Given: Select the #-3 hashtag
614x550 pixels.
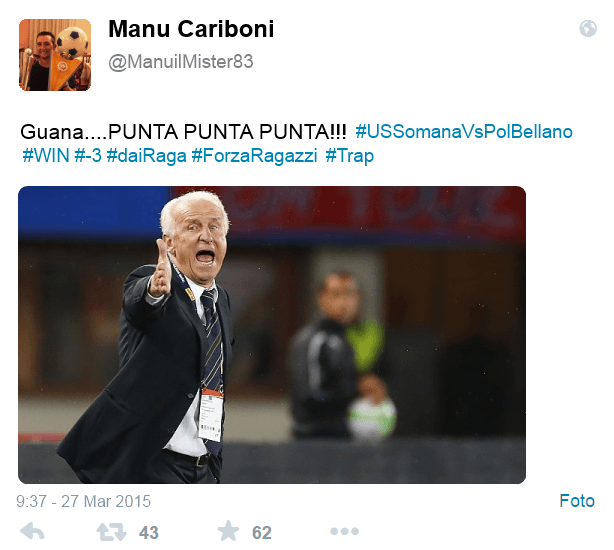Looking at the screenshot, I should pos(88,156).
